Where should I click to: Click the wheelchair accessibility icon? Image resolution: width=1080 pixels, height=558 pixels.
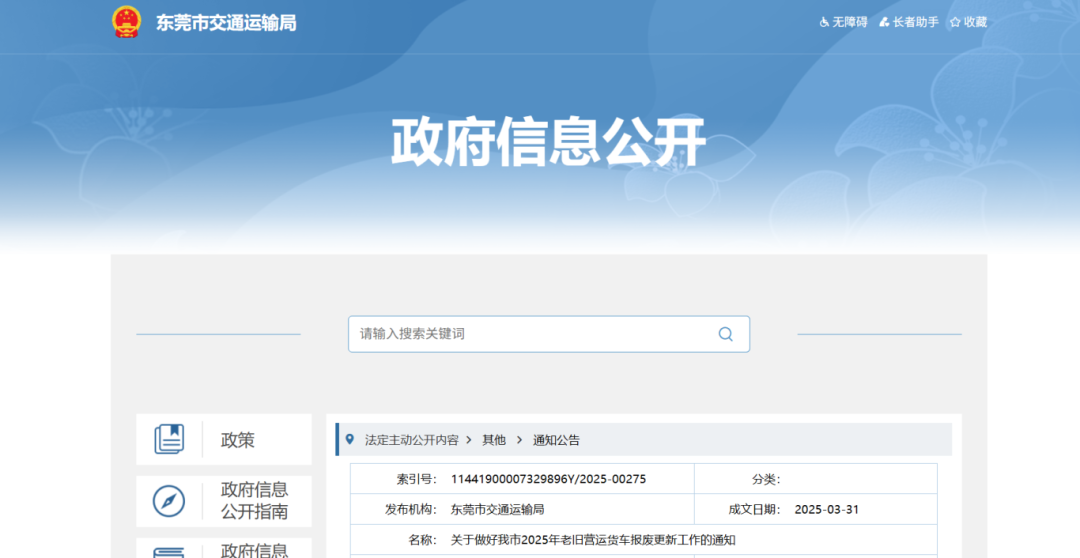pos(824,22)
